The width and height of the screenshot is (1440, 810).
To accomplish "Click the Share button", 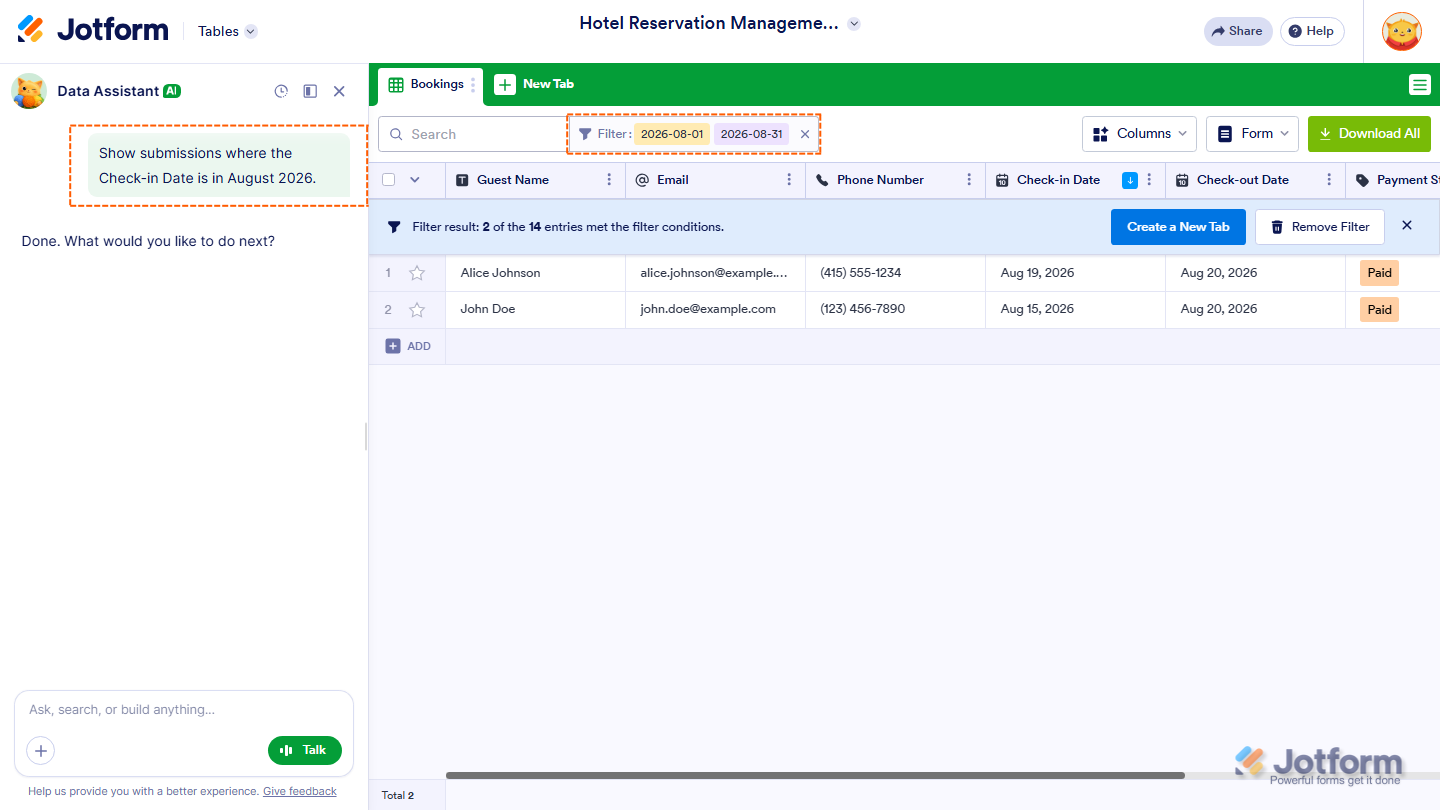I will (1238, 31).
